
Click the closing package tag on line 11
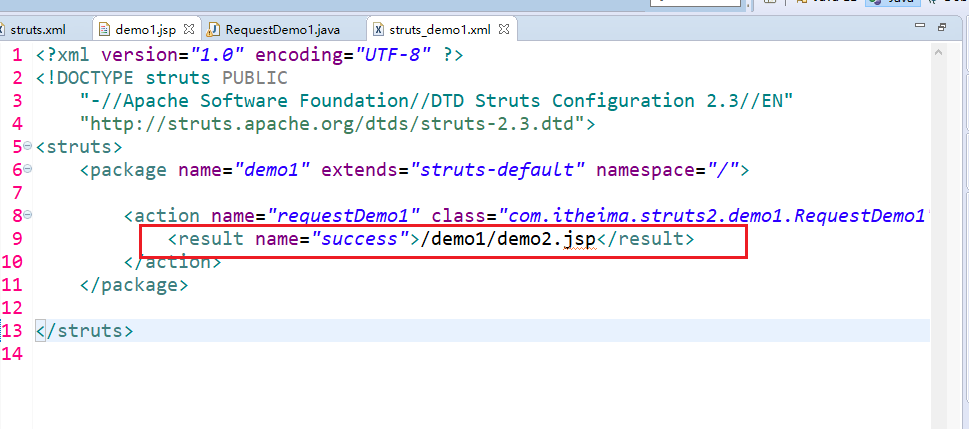tap(134, 285)
